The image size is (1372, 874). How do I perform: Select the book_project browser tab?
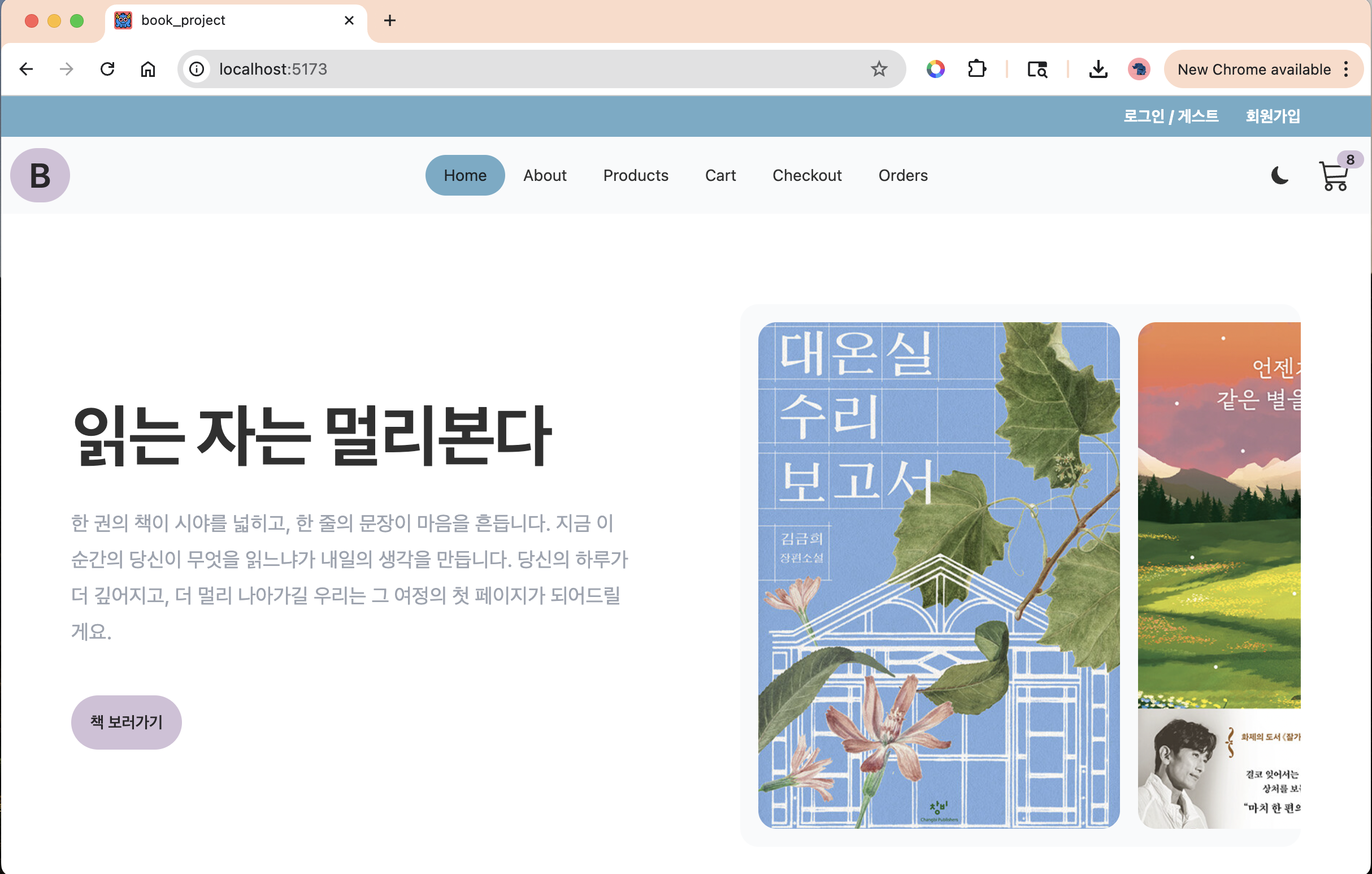[236, 21]
